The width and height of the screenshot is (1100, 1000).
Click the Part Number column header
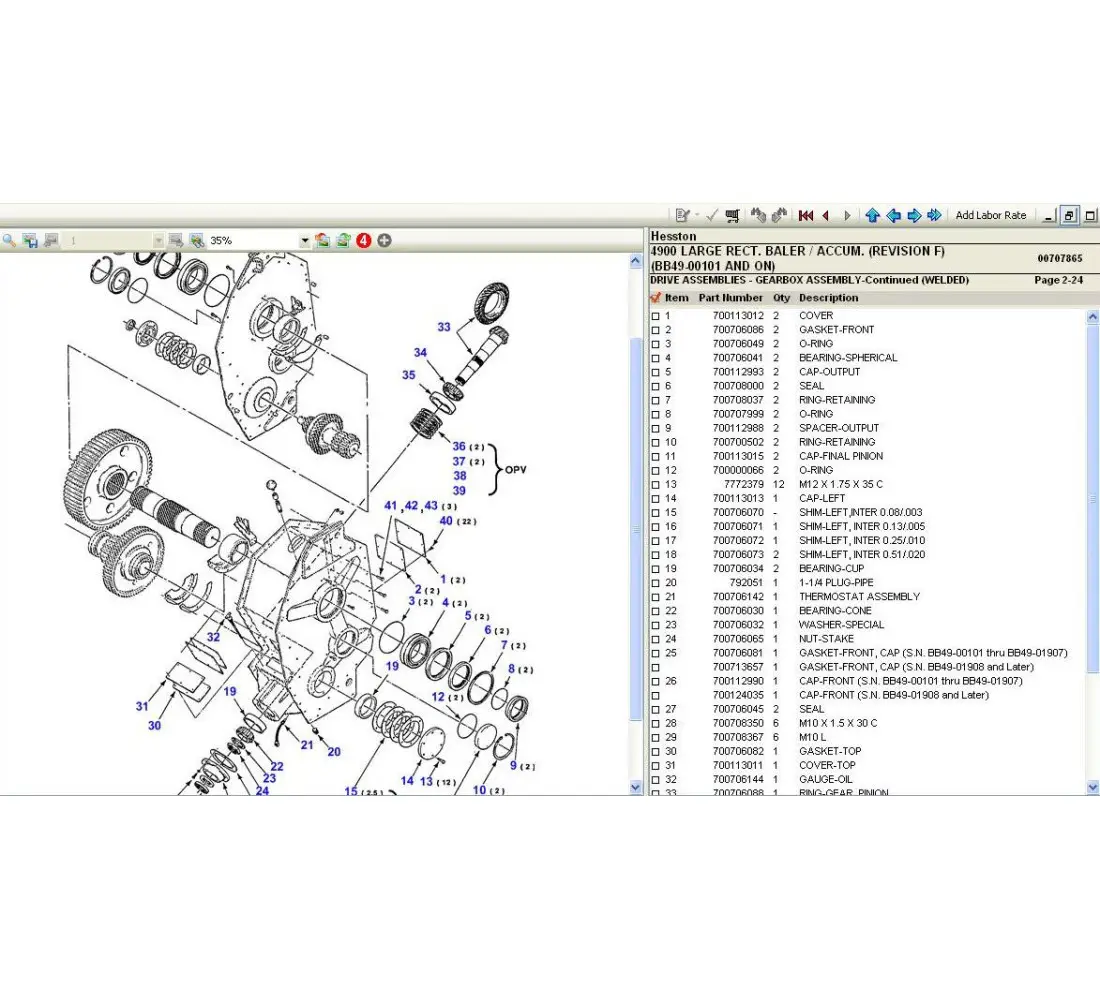(x=730, y=298)
